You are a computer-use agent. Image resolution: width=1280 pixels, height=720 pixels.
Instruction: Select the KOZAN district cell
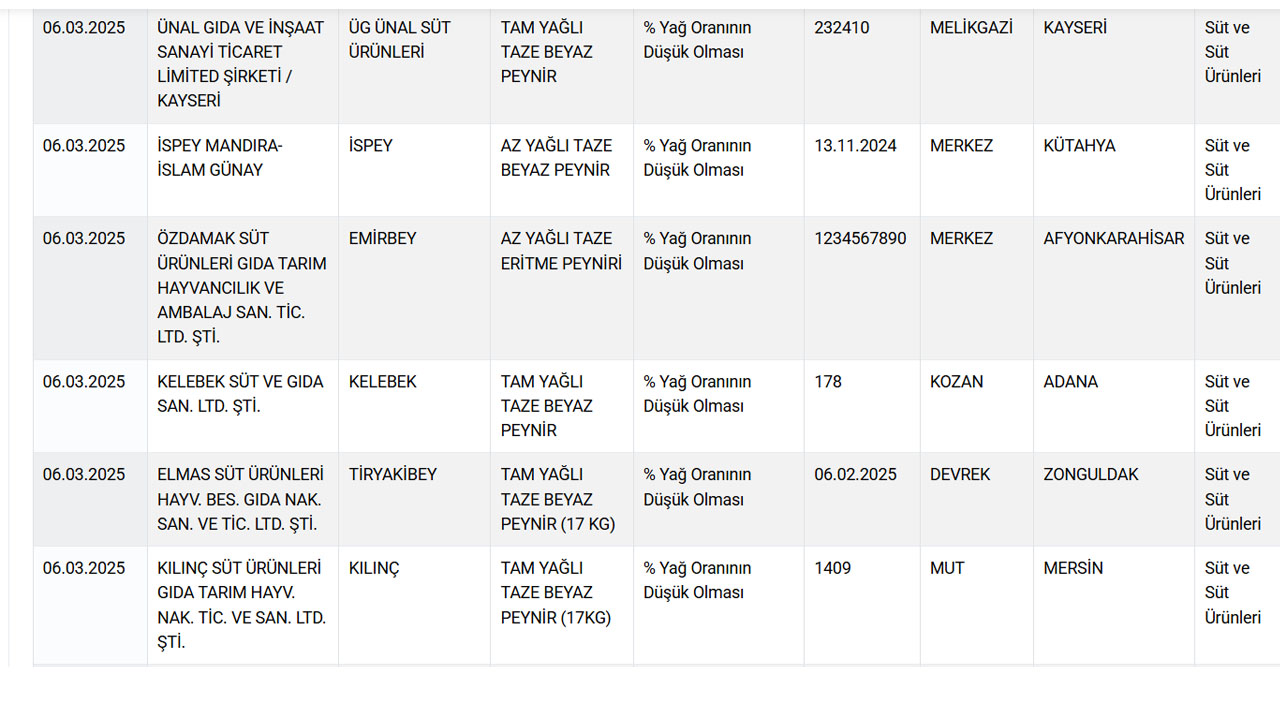click(x=976, y=406)
